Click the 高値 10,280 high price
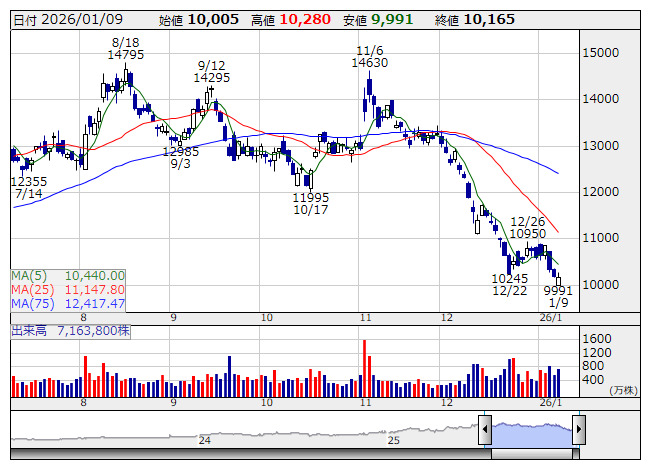Viewport: 653px width, 470px height. 291,20
